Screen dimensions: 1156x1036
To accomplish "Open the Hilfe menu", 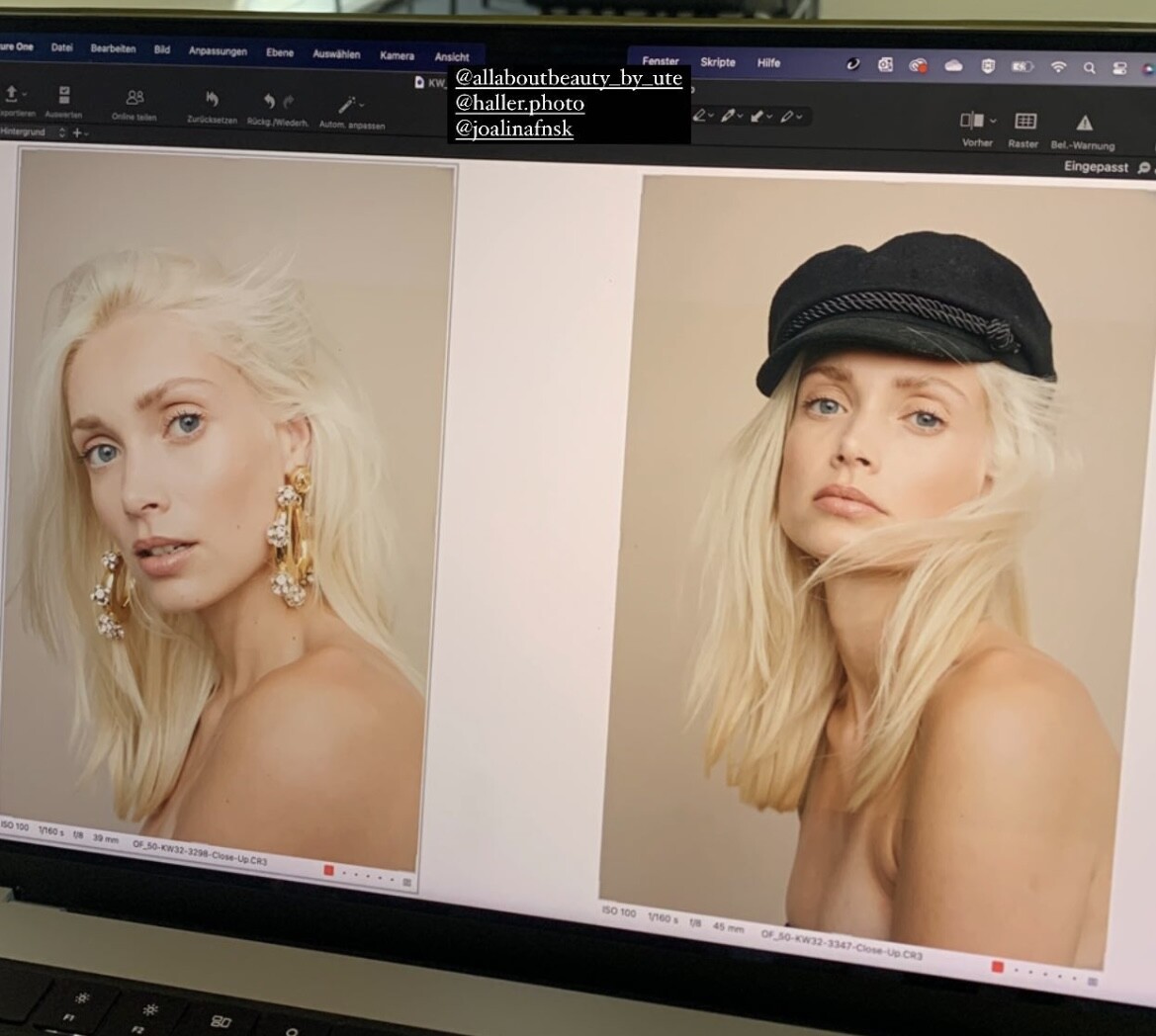I will coord(768,63).
